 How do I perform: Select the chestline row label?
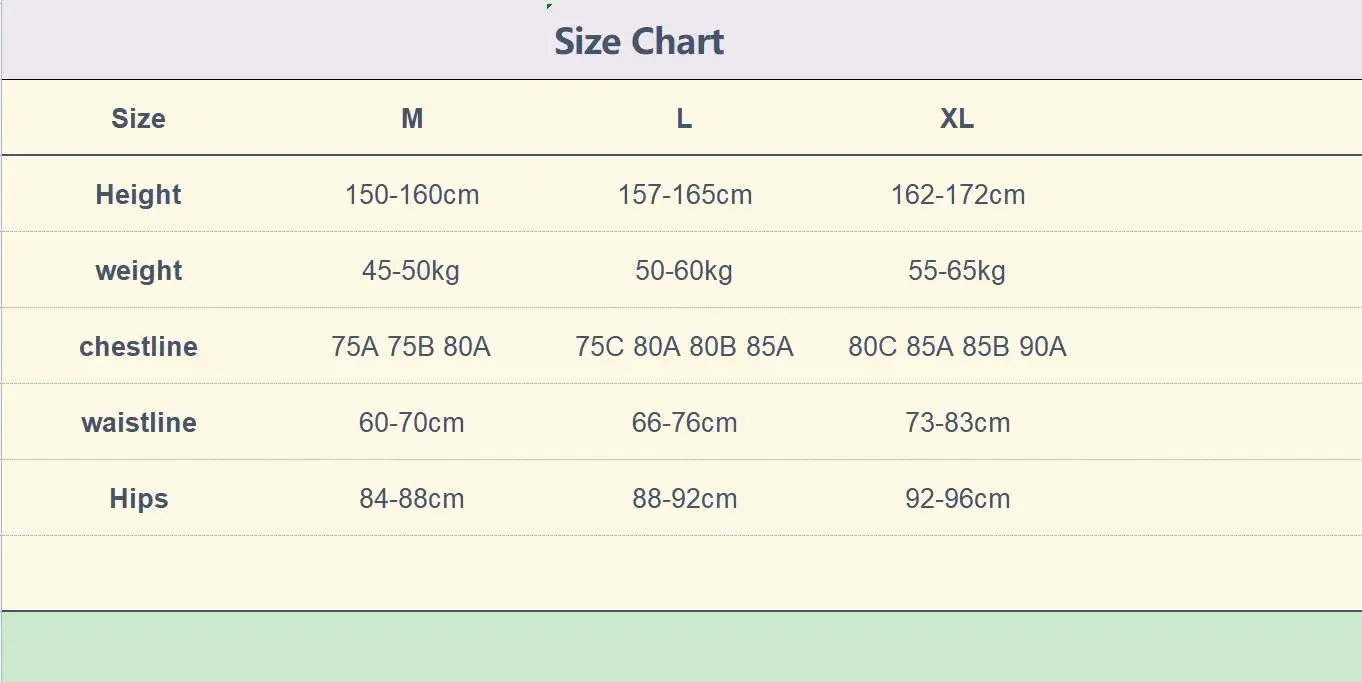[138, 347]
